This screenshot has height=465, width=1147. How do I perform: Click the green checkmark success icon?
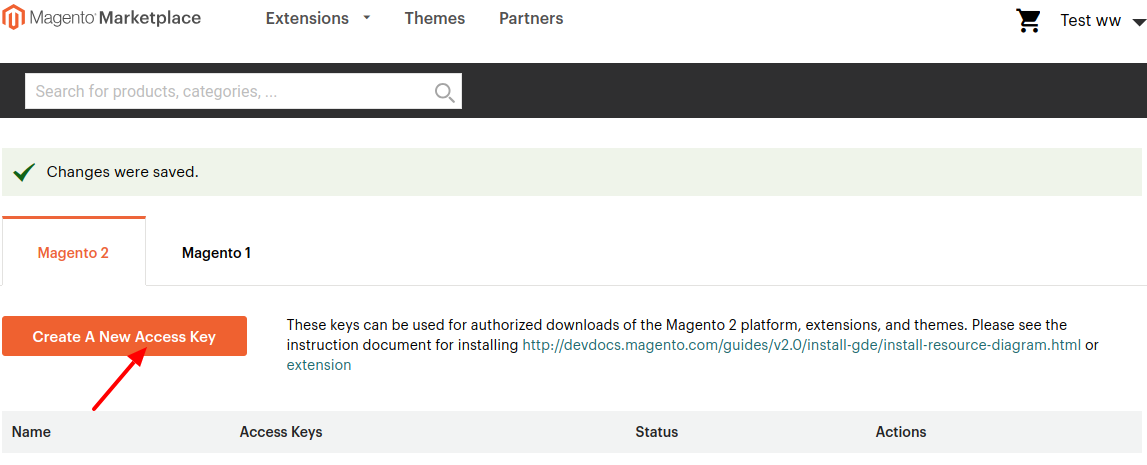[24, 173]
